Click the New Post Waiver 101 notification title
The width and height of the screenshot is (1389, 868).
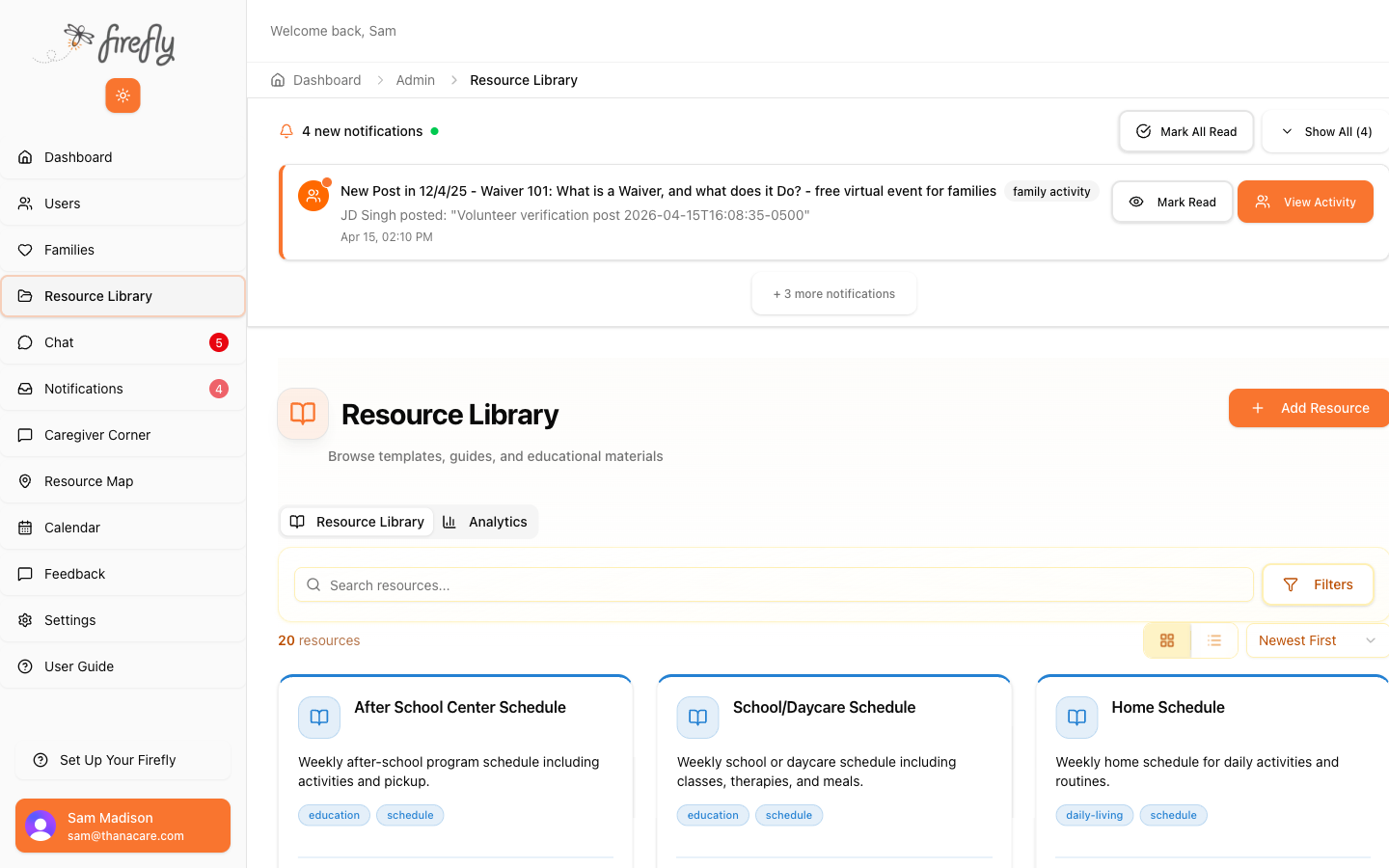point(668,191)
